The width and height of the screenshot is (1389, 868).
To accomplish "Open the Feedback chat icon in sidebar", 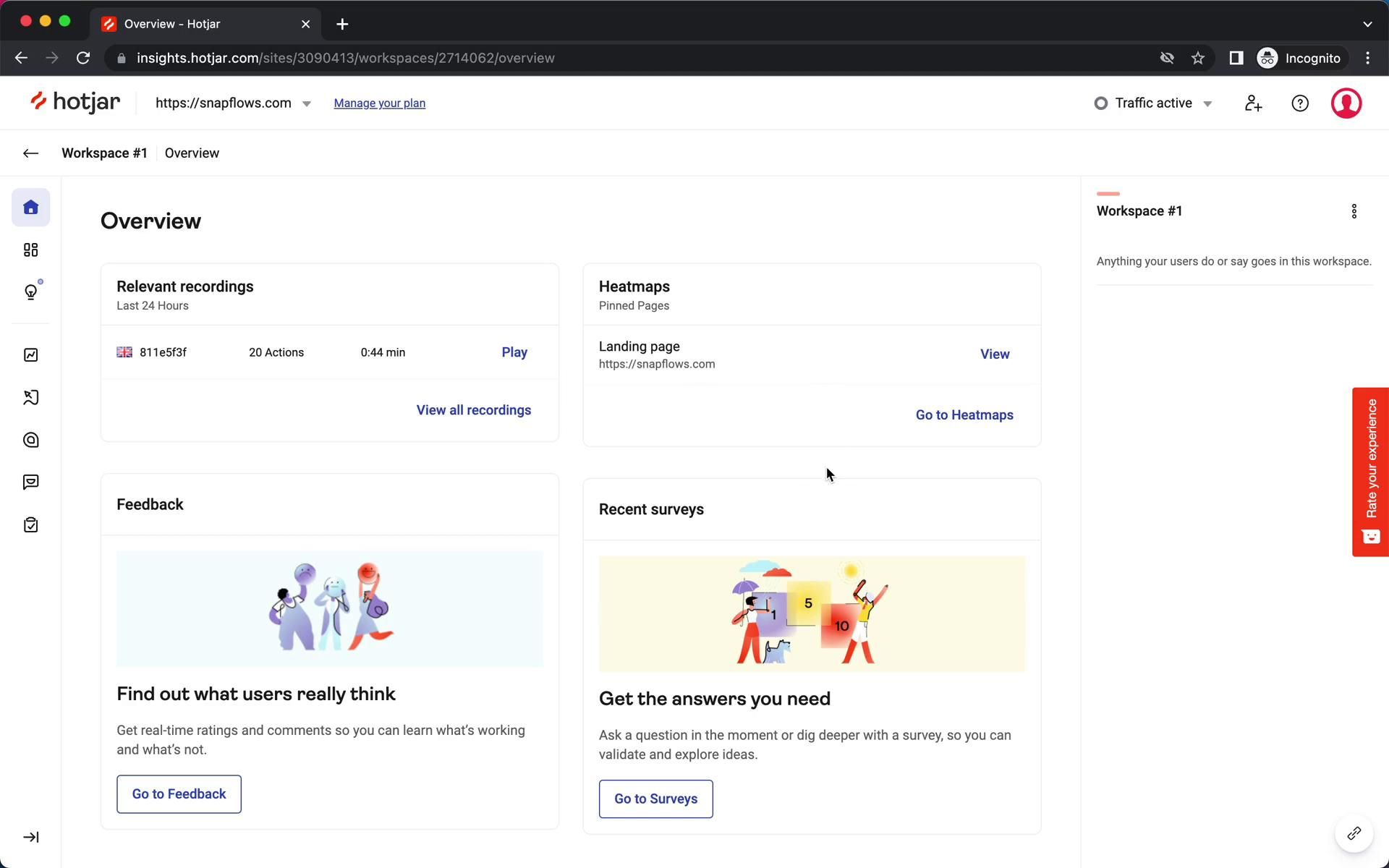I will pyautogui.click(x=30, y=482).
